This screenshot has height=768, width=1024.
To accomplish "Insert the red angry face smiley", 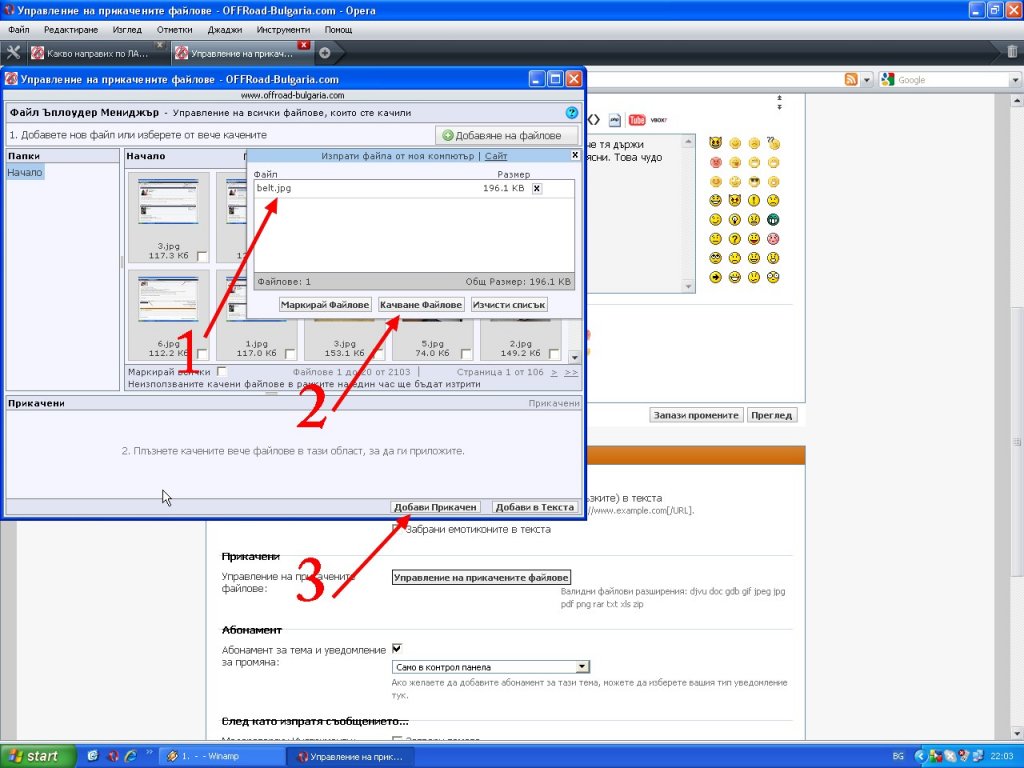I will (716, 162).
